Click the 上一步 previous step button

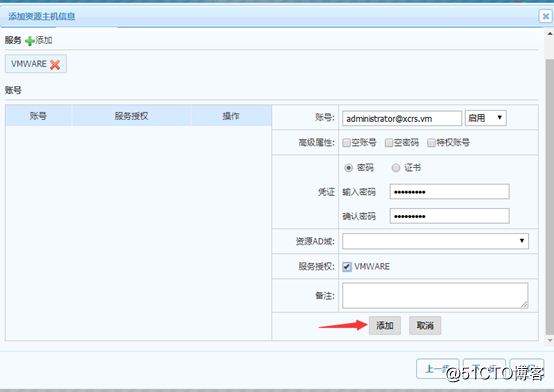pos(437,369)
